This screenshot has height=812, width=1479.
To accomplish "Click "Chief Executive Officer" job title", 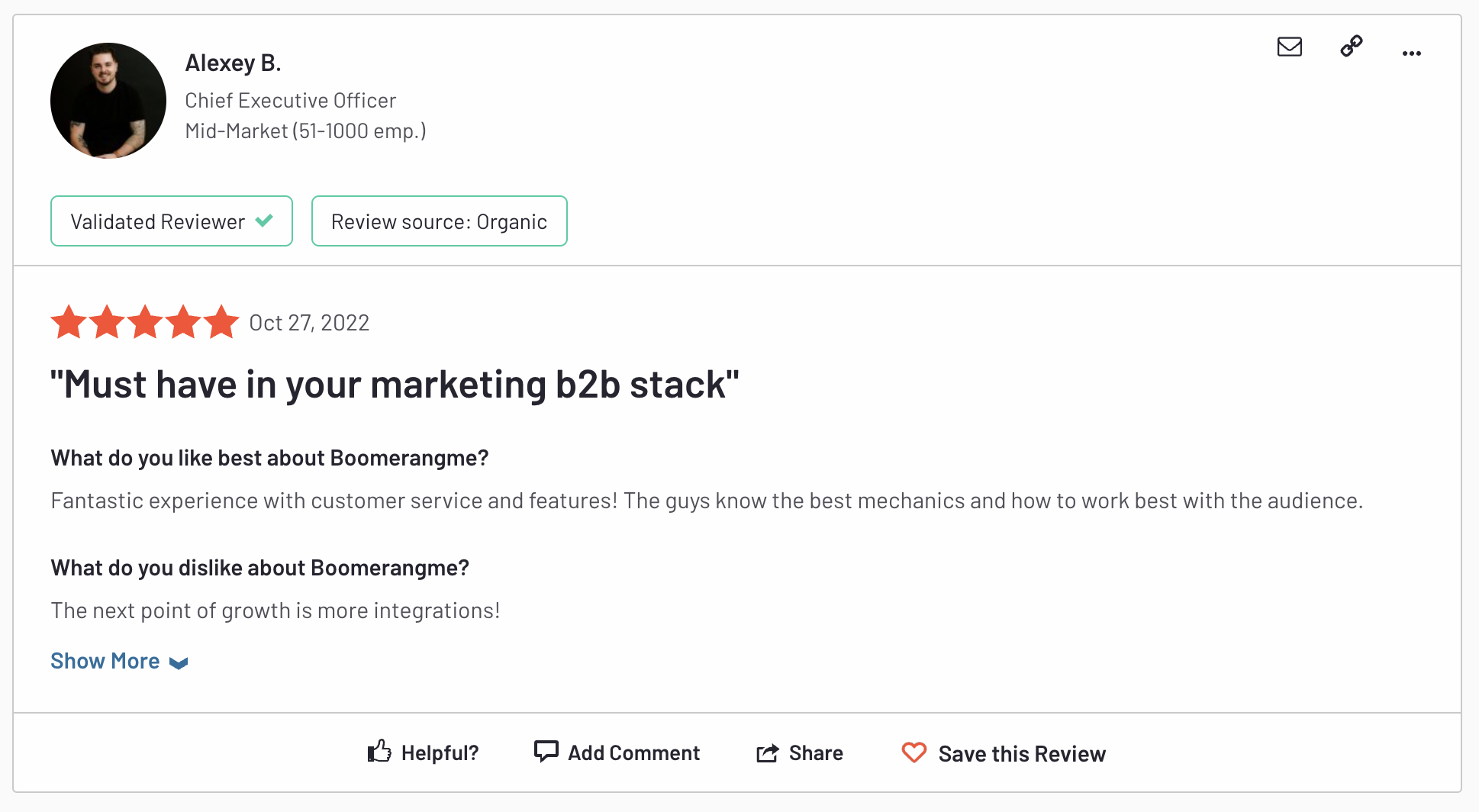I will [x=291, y=101].
